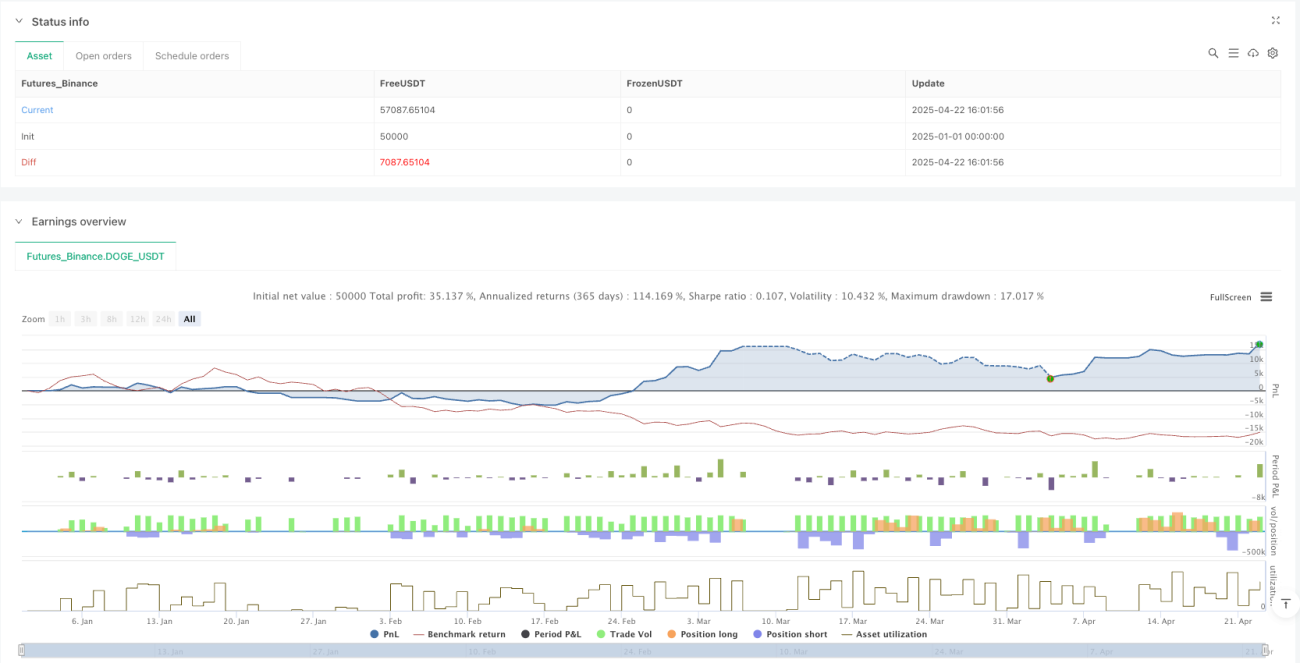Toggle Position short legend item
Screen dimensions: 1300x663
793,634
